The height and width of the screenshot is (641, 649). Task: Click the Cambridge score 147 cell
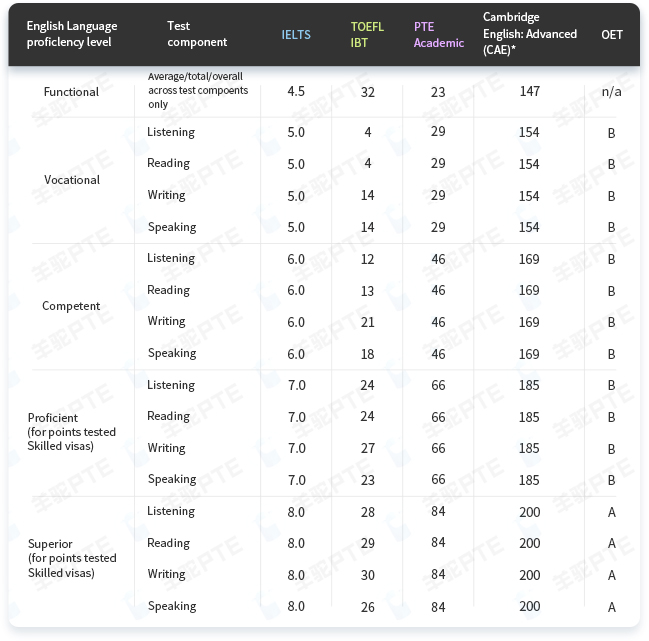tap(529, 92)
